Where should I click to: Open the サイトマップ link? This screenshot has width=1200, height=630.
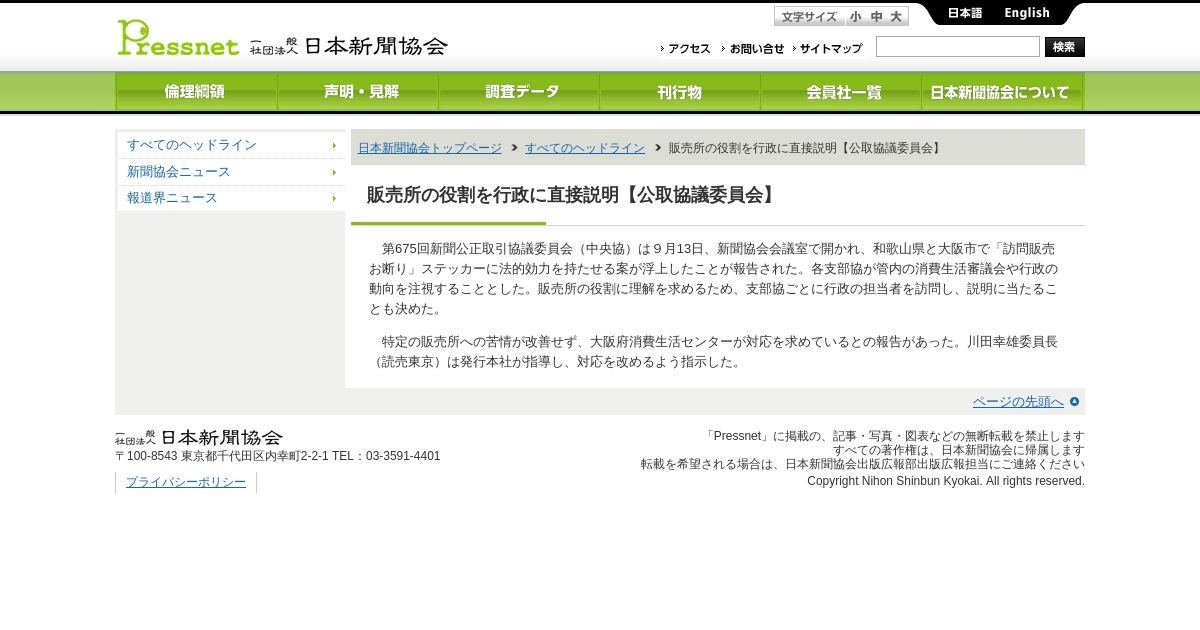point(828,48)
